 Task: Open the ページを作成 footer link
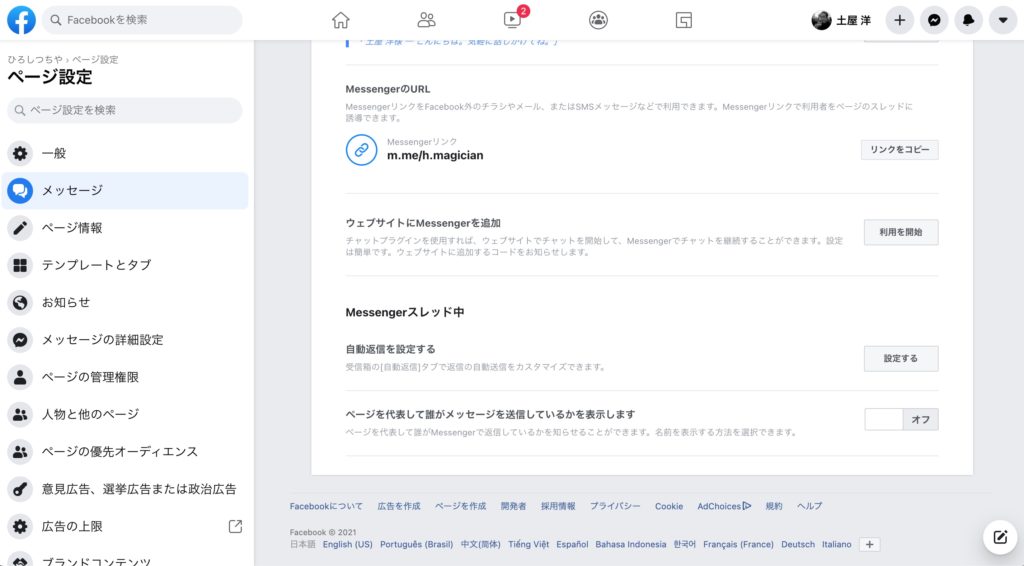click(460, 506)
